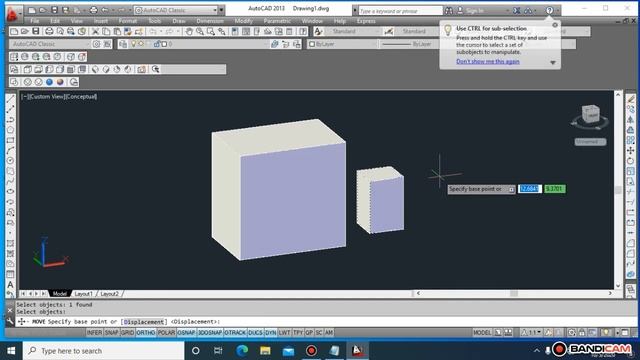Click the Autodesk Exchange X icon
640x360 pixels.
point(516,11)
